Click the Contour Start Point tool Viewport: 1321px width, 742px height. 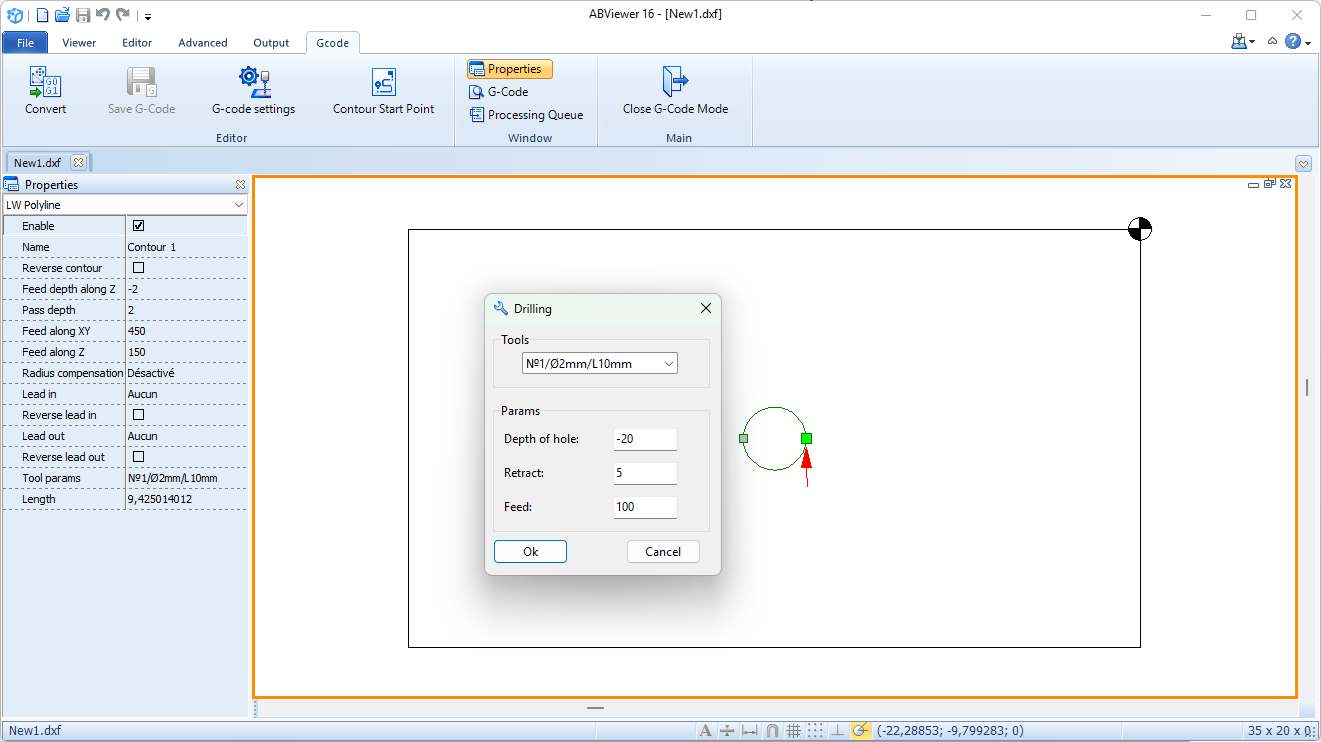[383, 89]
